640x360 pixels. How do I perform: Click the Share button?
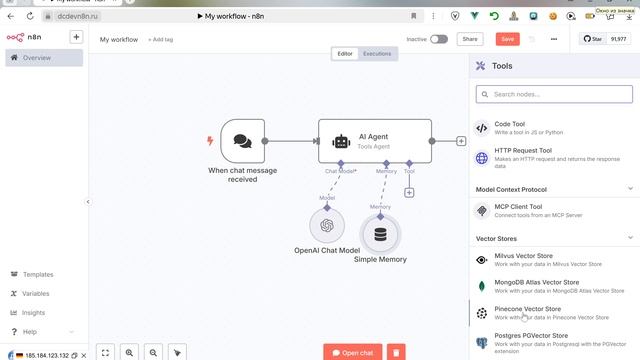tap(470, 39)
